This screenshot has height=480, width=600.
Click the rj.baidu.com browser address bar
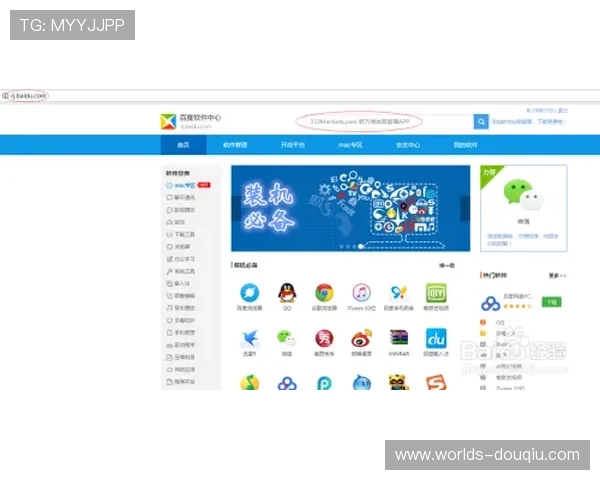302,96
